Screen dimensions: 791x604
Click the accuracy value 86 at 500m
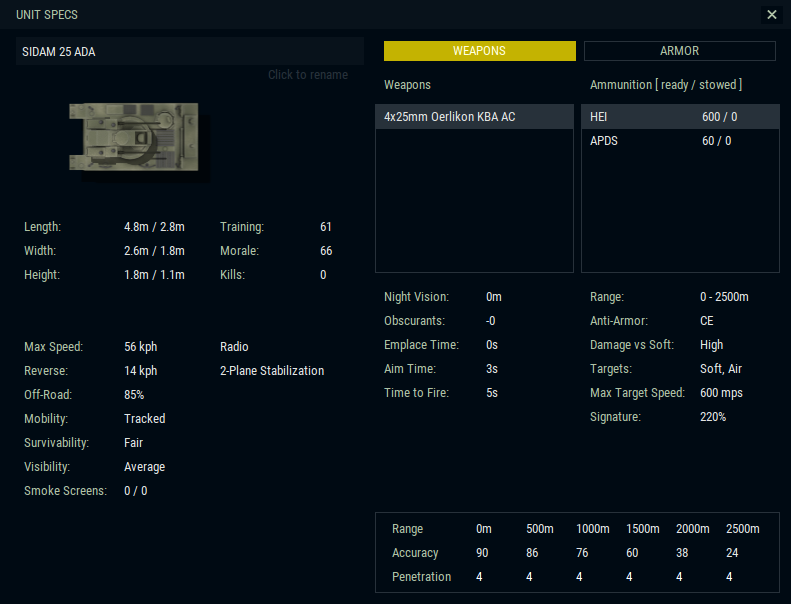[532, 553]
